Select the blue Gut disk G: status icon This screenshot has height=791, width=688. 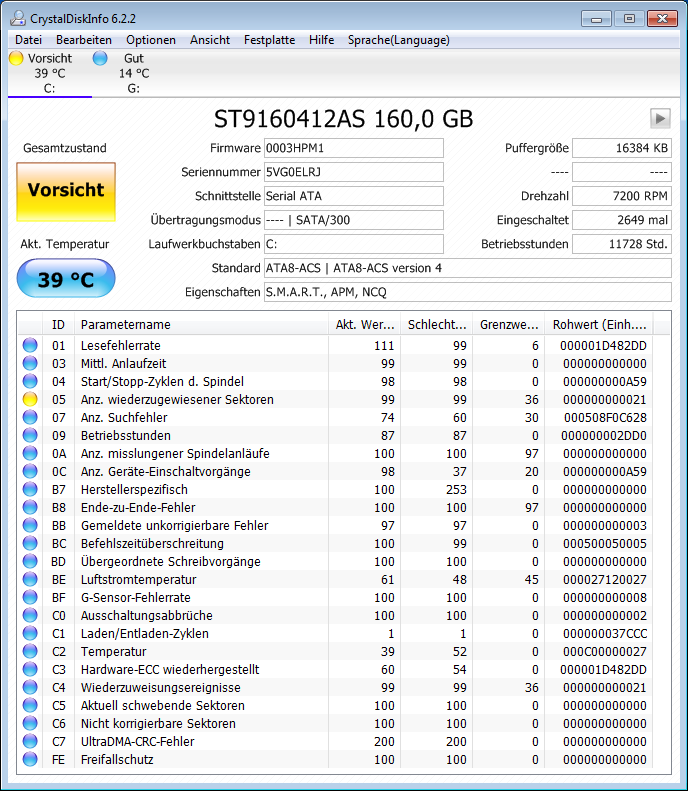[x=100, y=58]
